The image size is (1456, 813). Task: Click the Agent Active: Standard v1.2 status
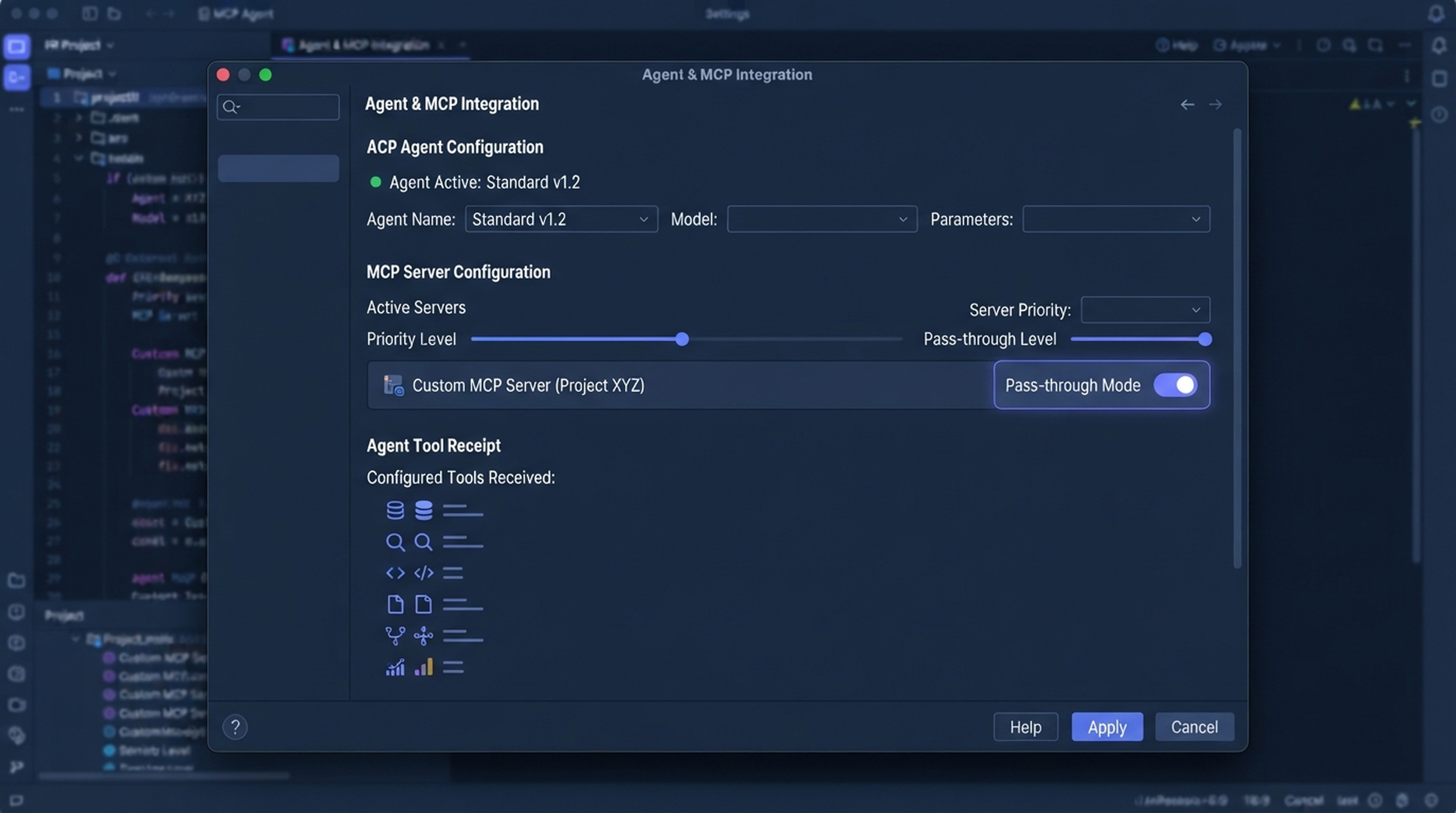coord(475,183)
